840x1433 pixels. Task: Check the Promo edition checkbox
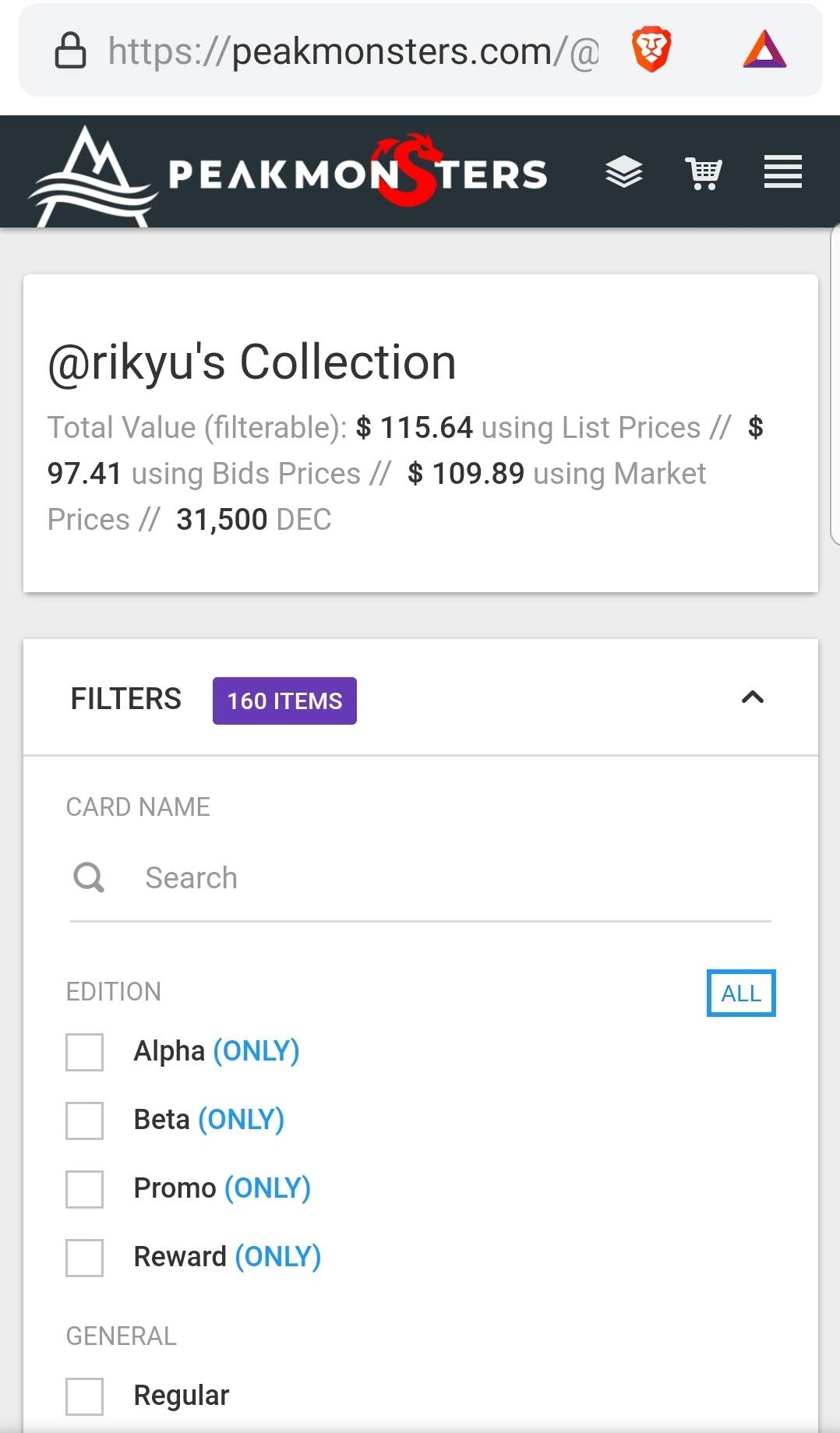(85, 1189)
